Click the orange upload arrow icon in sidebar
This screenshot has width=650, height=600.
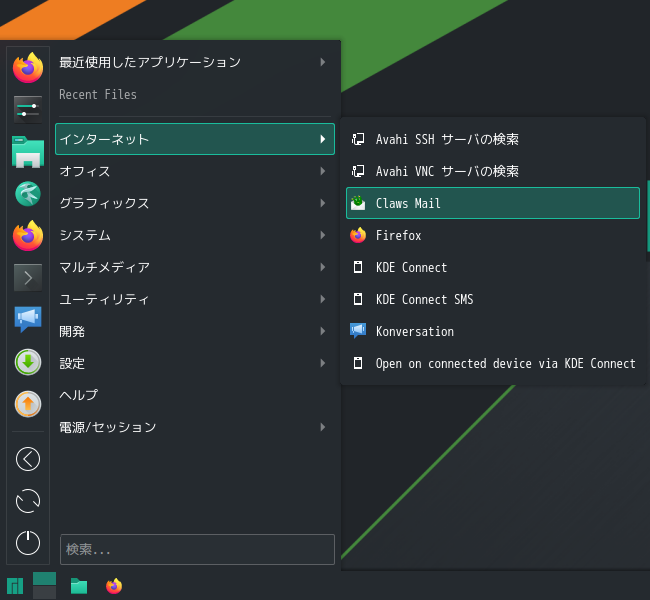click(x=28, y=404)
